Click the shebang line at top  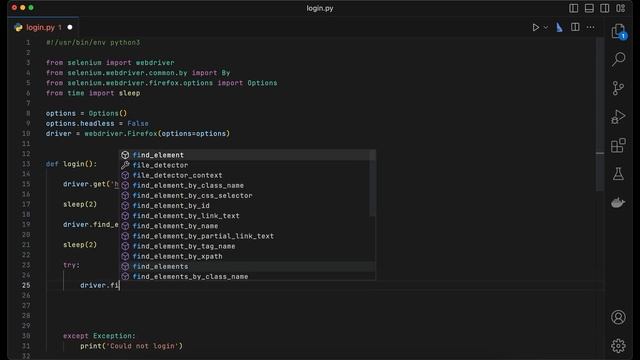click(x=93, y=42)
